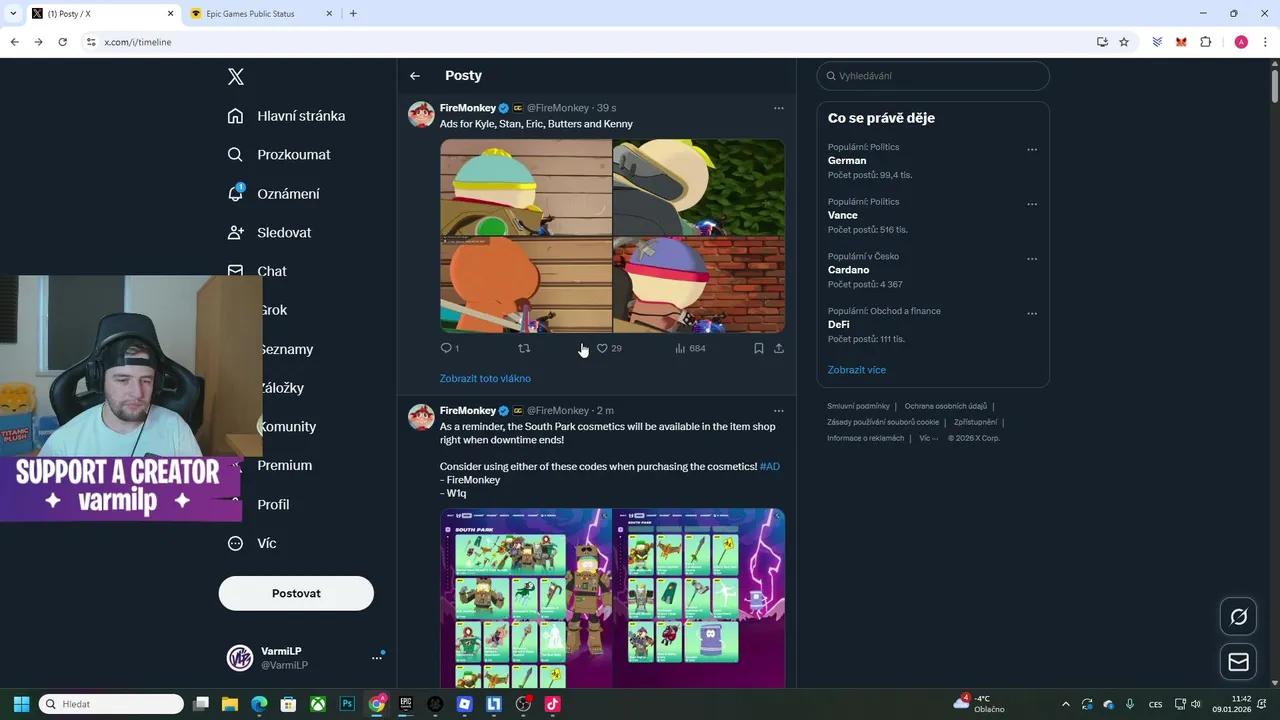Screen dimensions: 1280x720
Task: Open Hlavní stránka home page
Action: [x=286, y=116]
